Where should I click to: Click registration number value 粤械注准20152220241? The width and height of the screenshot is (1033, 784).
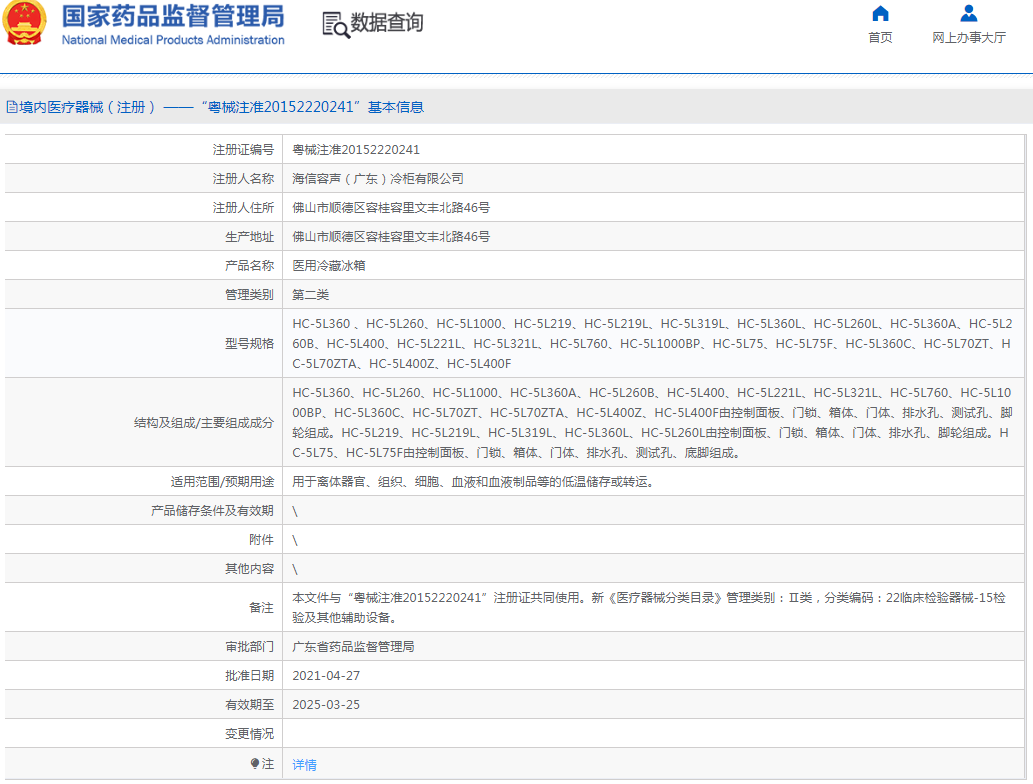355,150
